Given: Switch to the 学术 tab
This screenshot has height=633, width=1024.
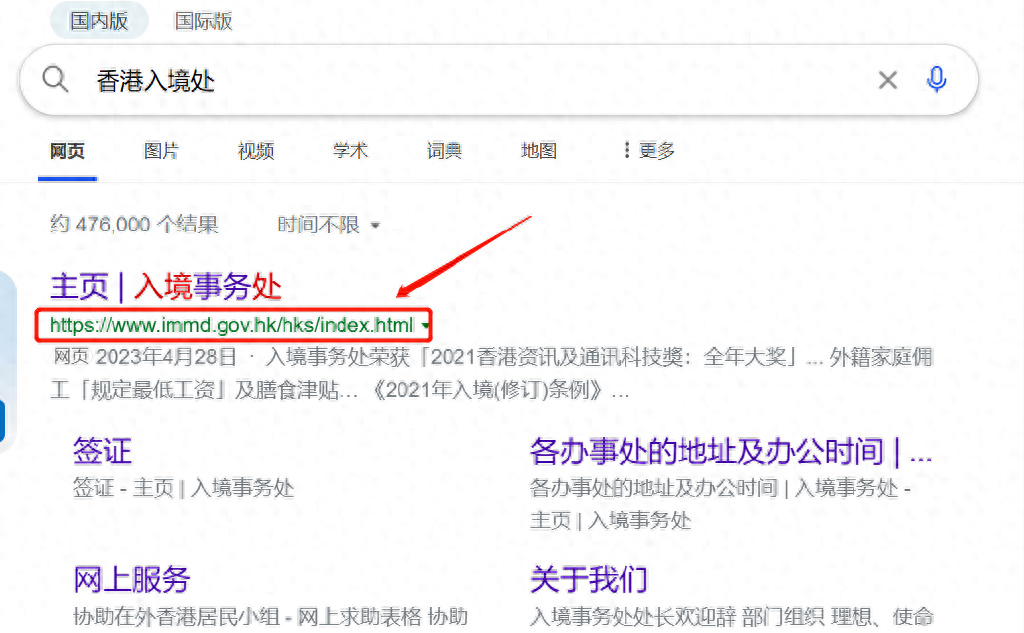Looking at the screenshot, I should click(350, 151).
